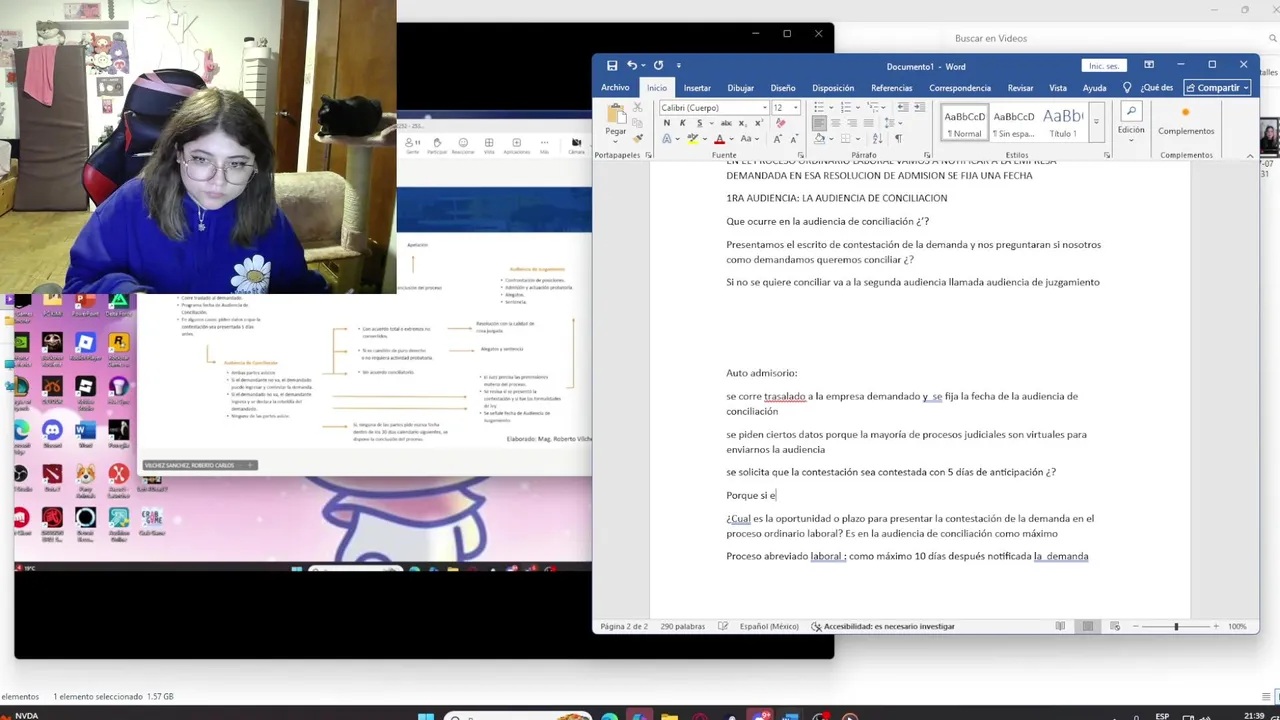This screenshot has height=720, width=1280.
Task: Click Español (México) language indicator
Action: [x=769, y=626]
